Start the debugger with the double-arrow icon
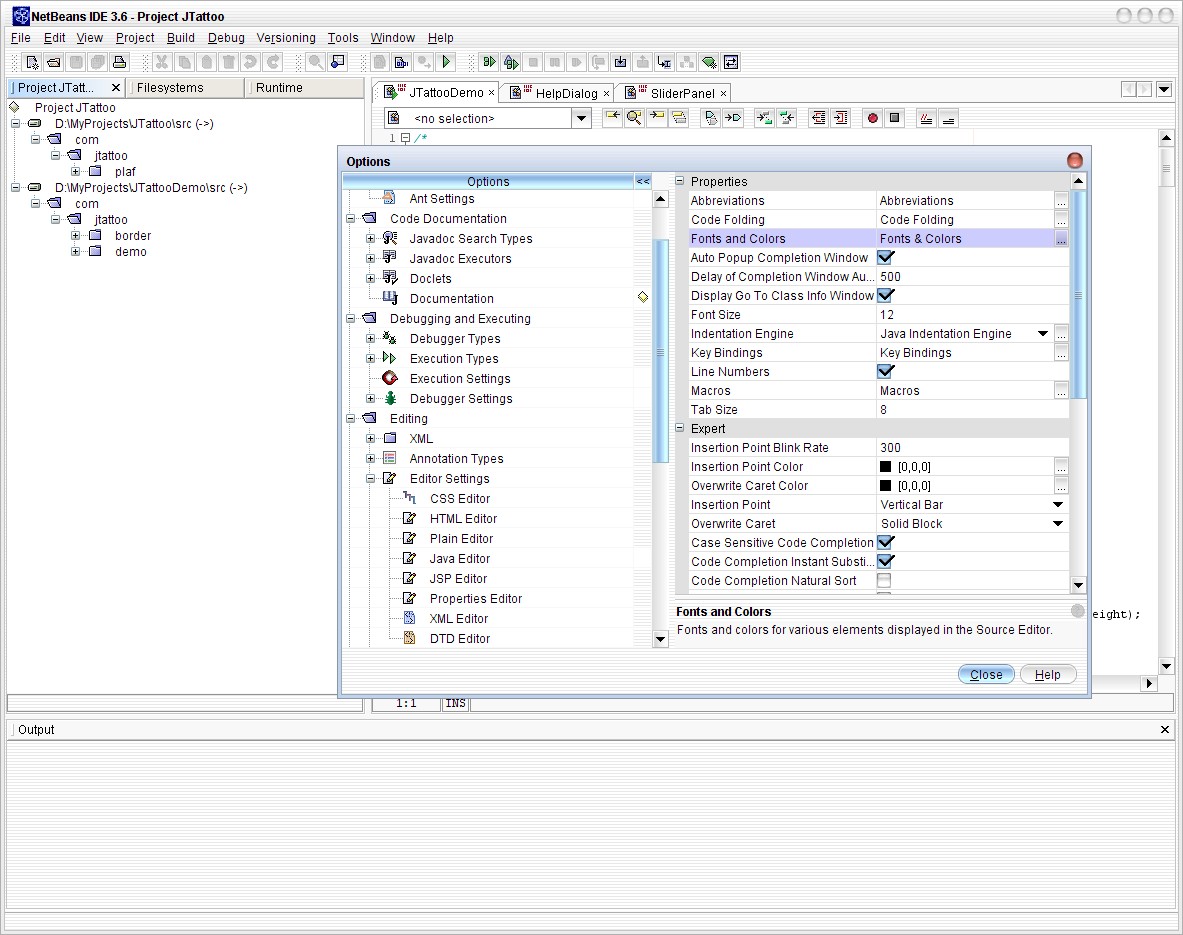 point(489,62)
